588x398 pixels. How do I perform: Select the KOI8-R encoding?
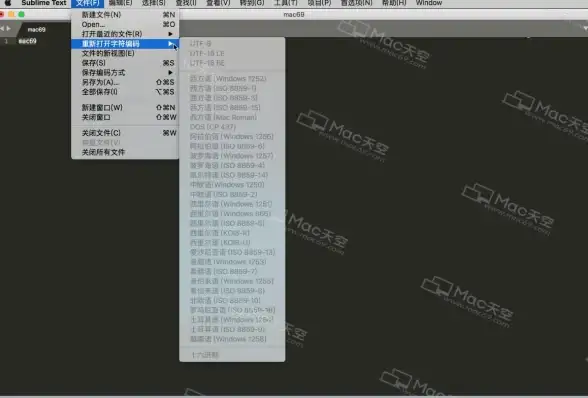pyautogui.click(x=232, y=233)
